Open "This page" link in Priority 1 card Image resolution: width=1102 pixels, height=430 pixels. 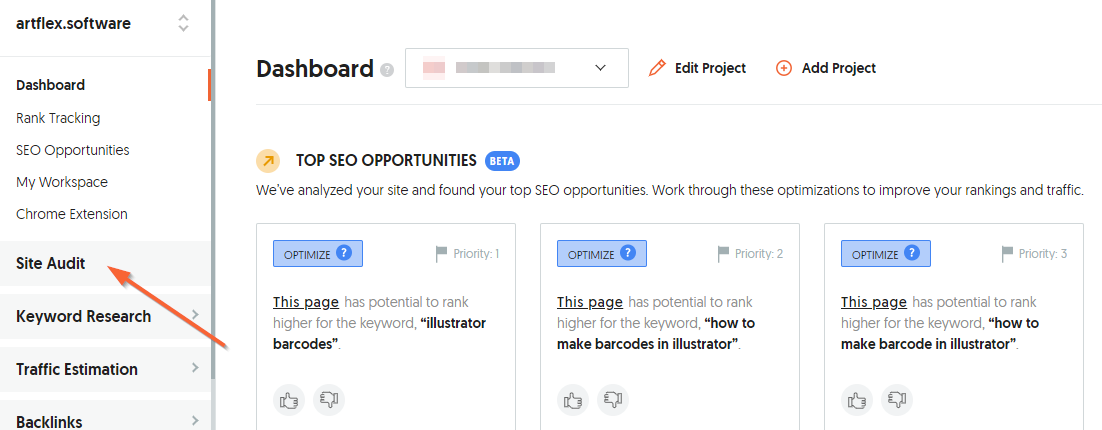306,302
